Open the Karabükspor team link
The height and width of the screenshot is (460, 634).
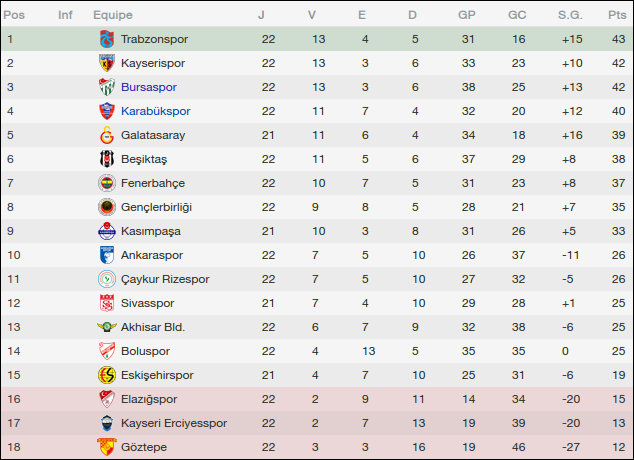pyautogui.click(x=156, y=111)
